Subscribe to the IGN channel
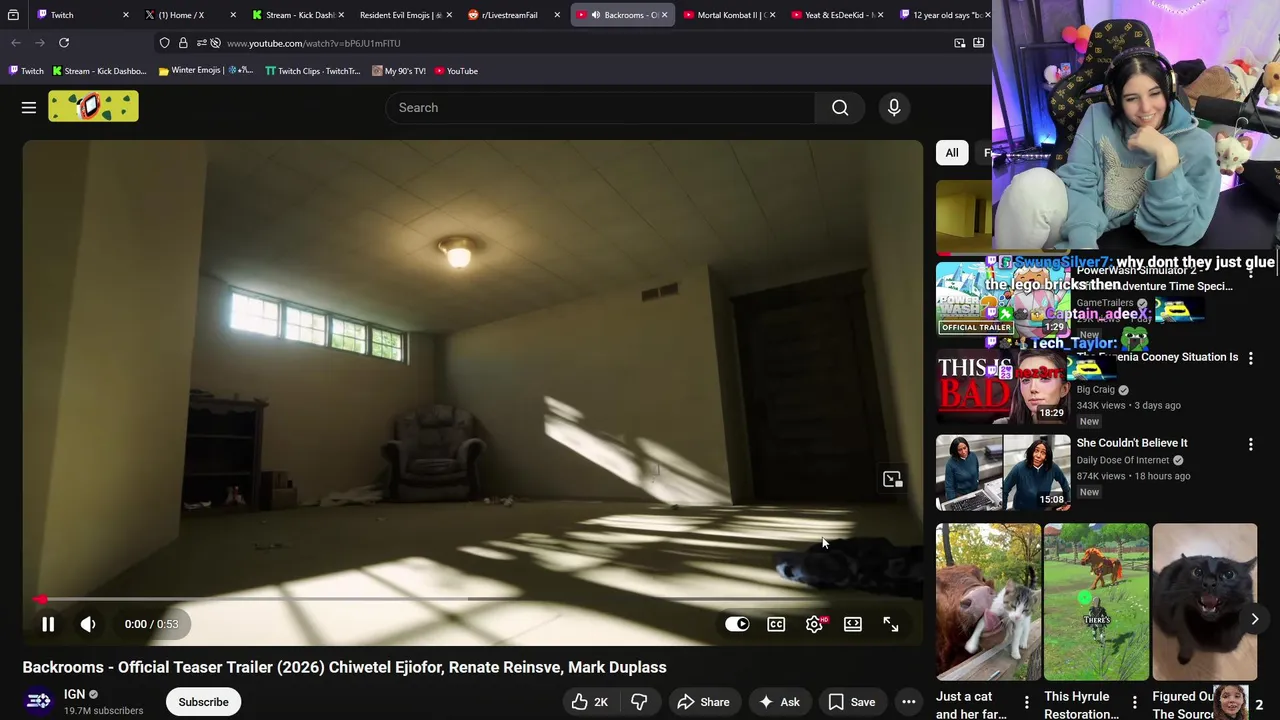The height and width of the screenshot is (720, 1280). [x=203, y=702]
